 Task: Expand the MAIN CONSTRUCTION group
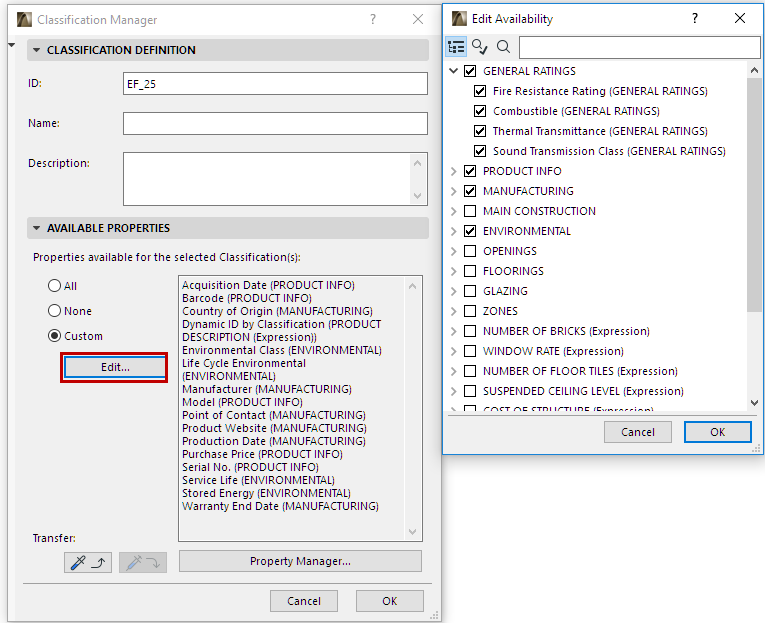pos(453,211)
